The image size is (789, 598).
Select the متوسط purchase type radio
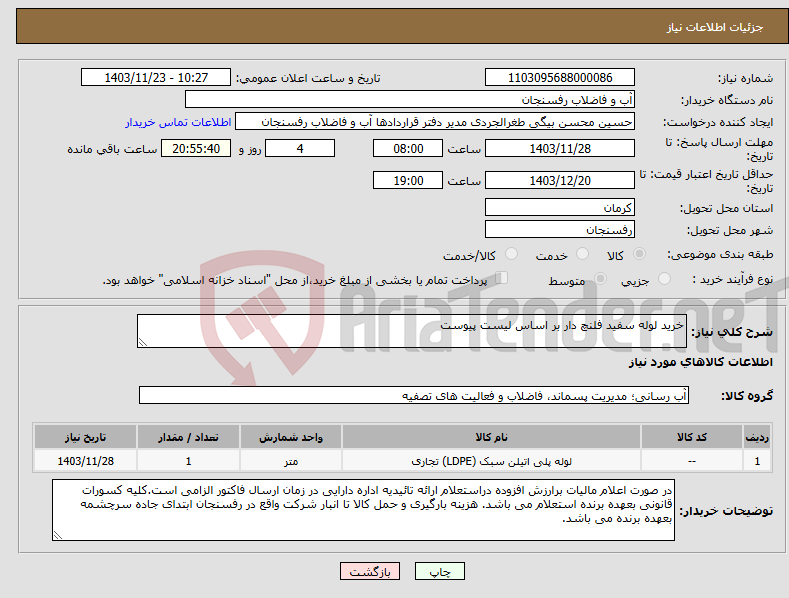point(600,279)
